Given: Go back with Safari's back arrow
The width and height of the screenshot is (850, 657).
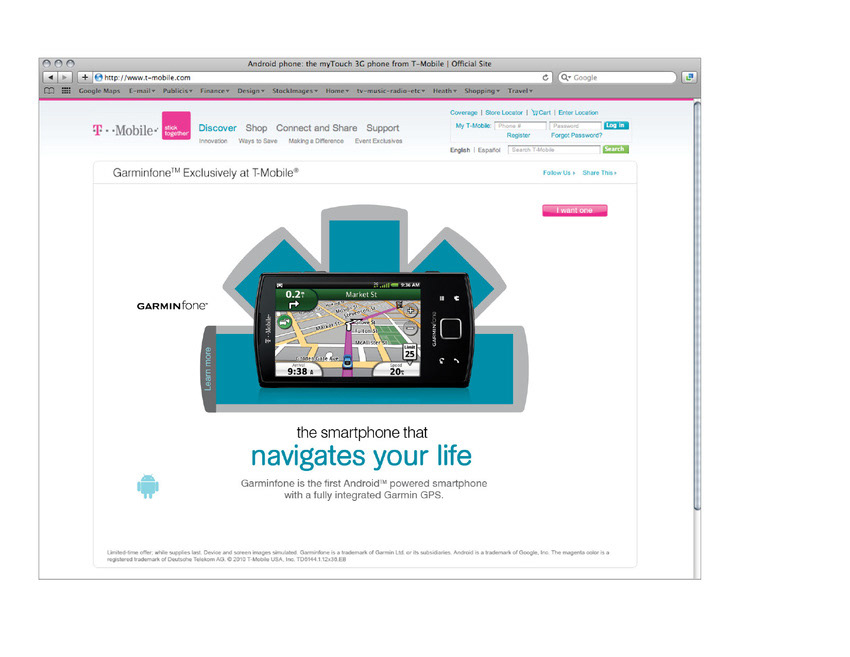Looking at the screenshot, I should [50, 78].
